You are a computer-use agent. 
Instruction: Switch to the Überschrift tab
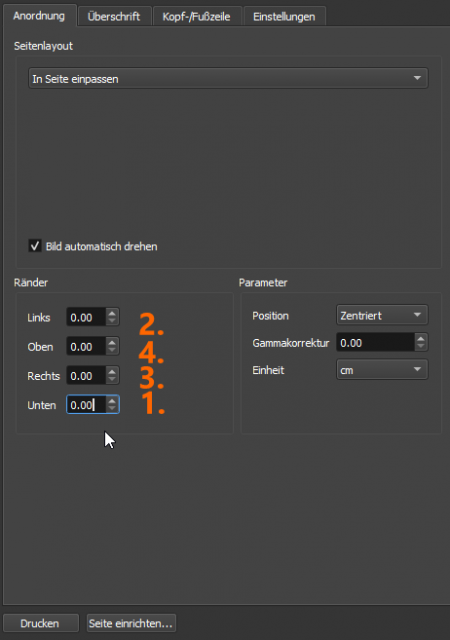point(114,17)
